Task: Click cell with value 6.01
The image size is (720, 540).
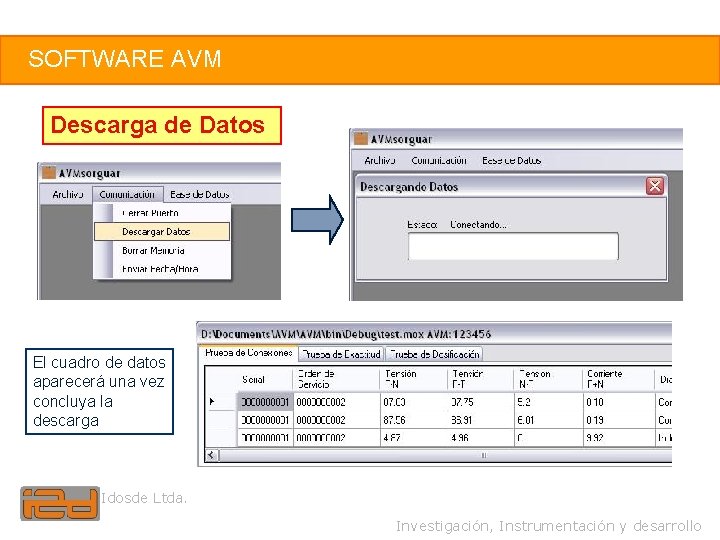Action: point(548,420)
